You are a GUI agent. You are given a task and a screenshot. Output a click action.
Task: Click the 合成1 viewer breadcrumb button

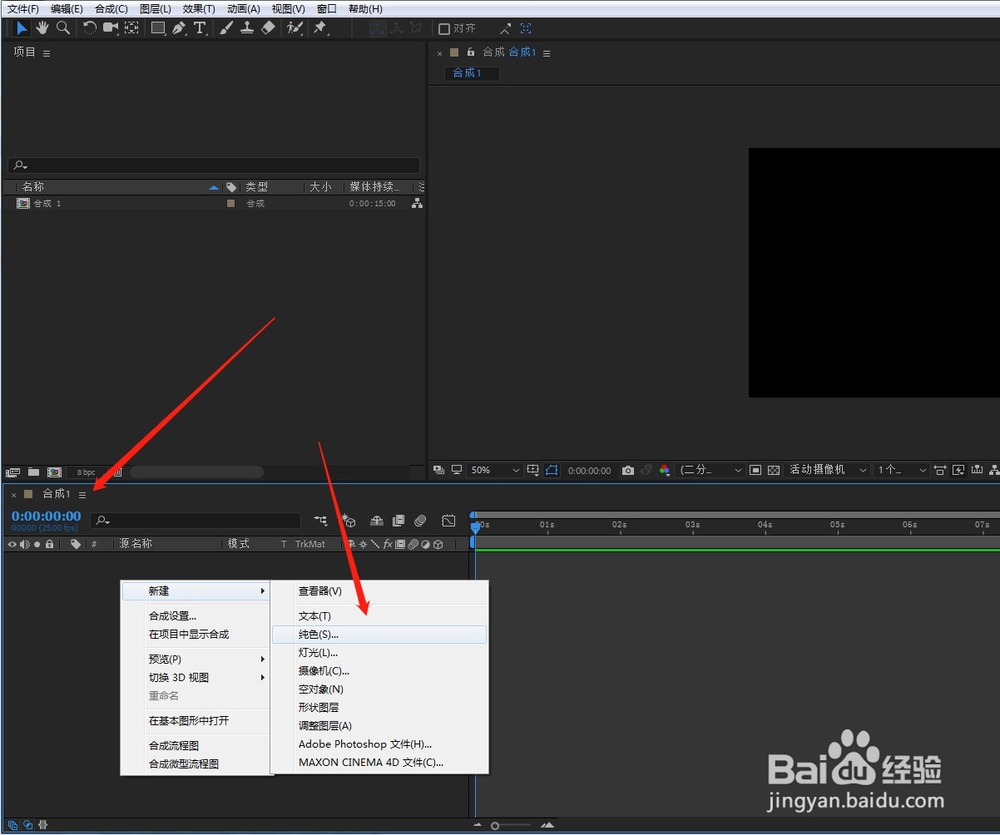point(471,73)
